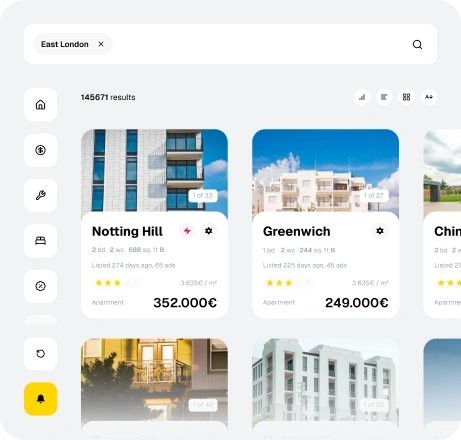Image resolution: width=461 pixels, height=440 pixels.
Task: Click the refresh history sidebar icon
Action: point(40,353)
